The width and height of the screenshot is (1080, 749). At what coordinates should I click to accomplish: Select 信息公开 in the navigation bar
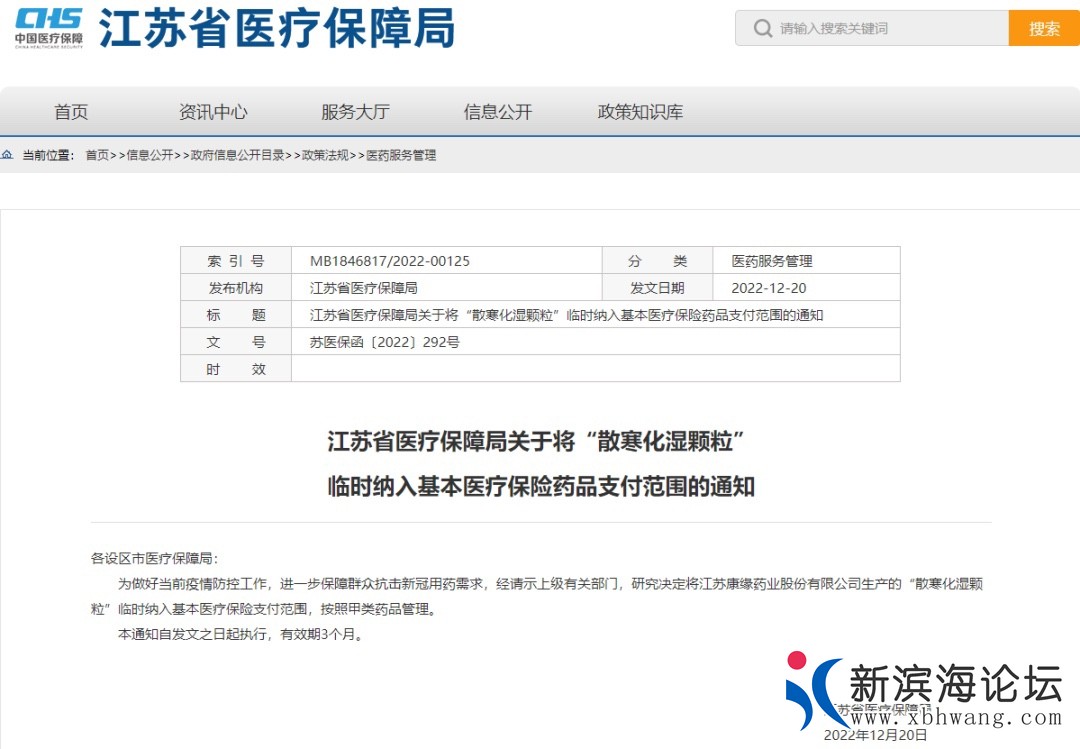click(x=498, y=112)
